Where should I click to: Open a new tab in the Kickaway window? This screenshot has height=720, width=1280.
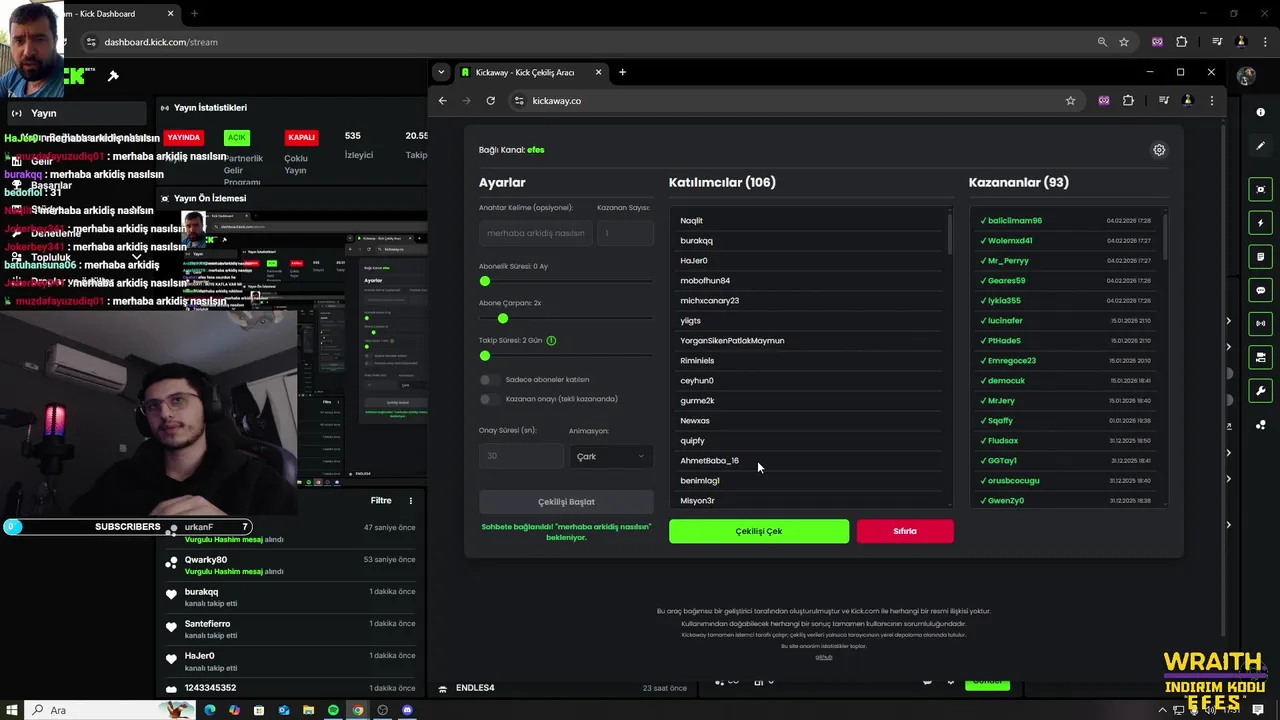(622, 72)
